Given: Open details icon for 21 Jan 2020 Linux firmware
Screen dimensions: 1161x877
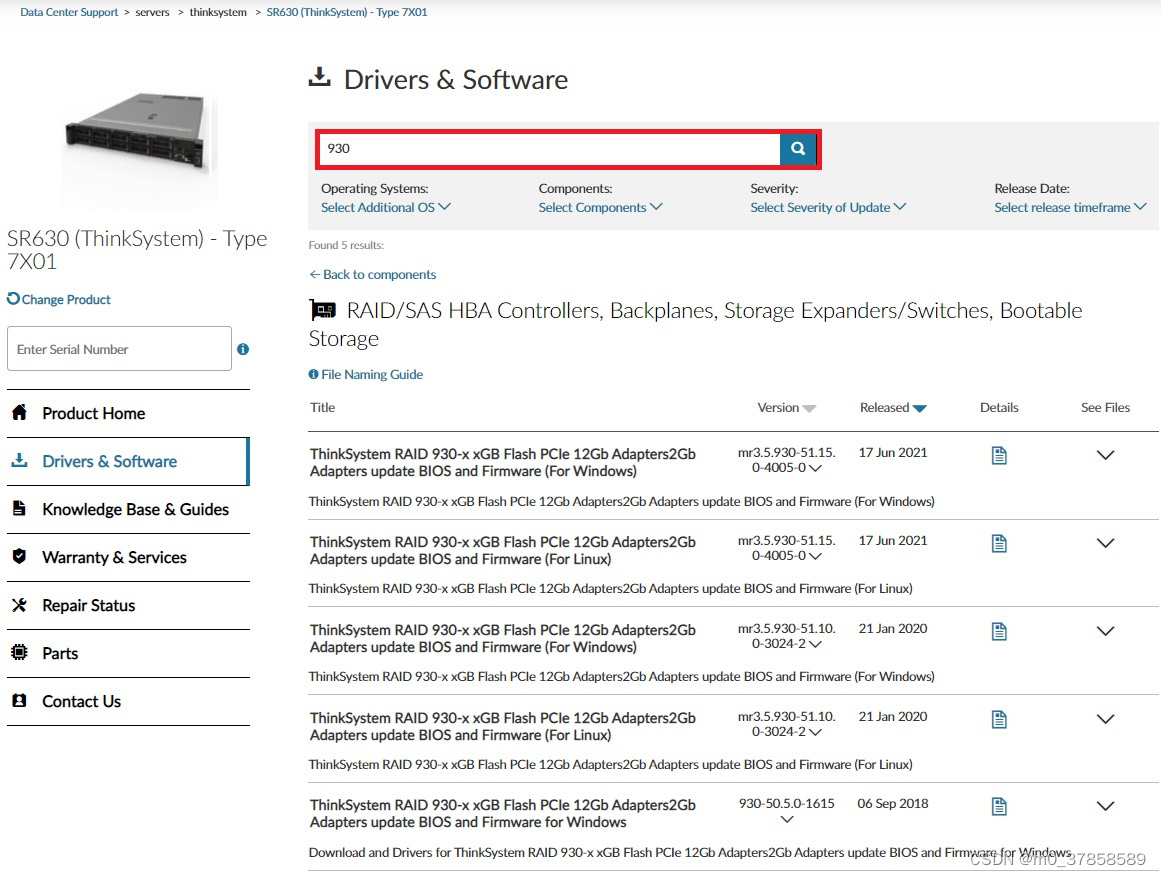Looking at the screenshot, I should 998,719.
